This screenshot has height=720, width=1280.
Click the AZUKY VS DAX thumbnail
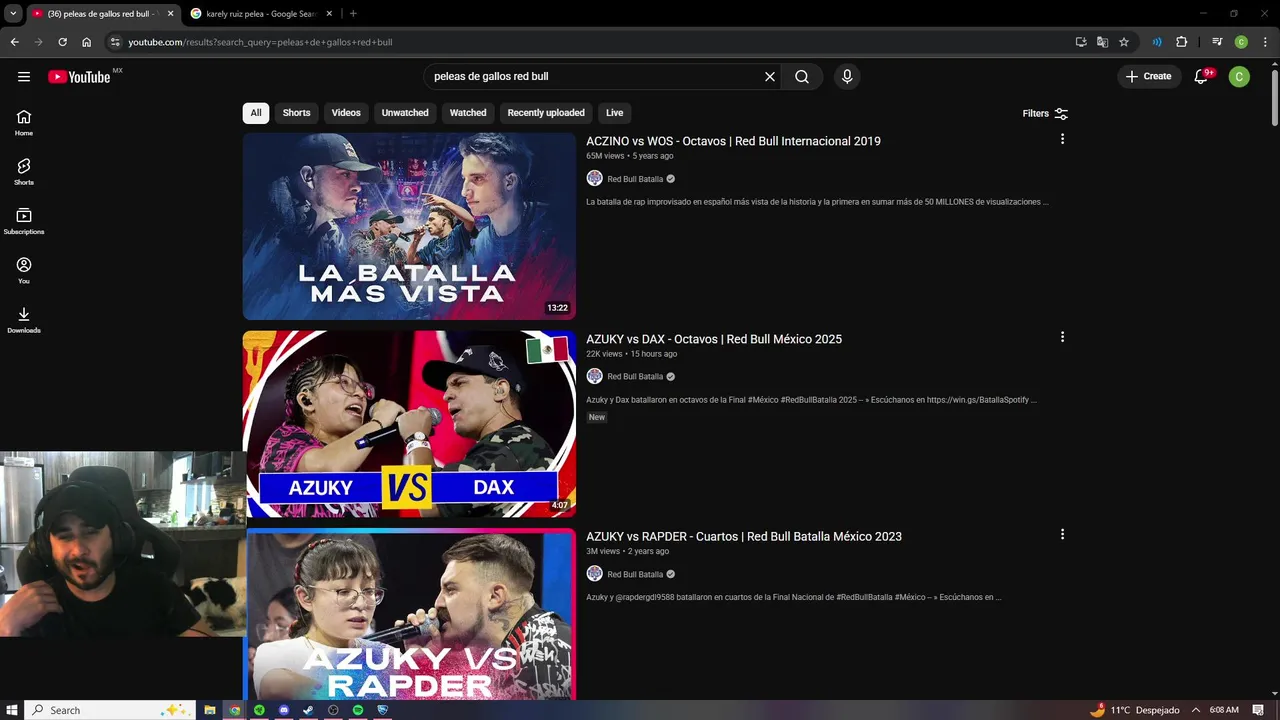coord(409,424)
